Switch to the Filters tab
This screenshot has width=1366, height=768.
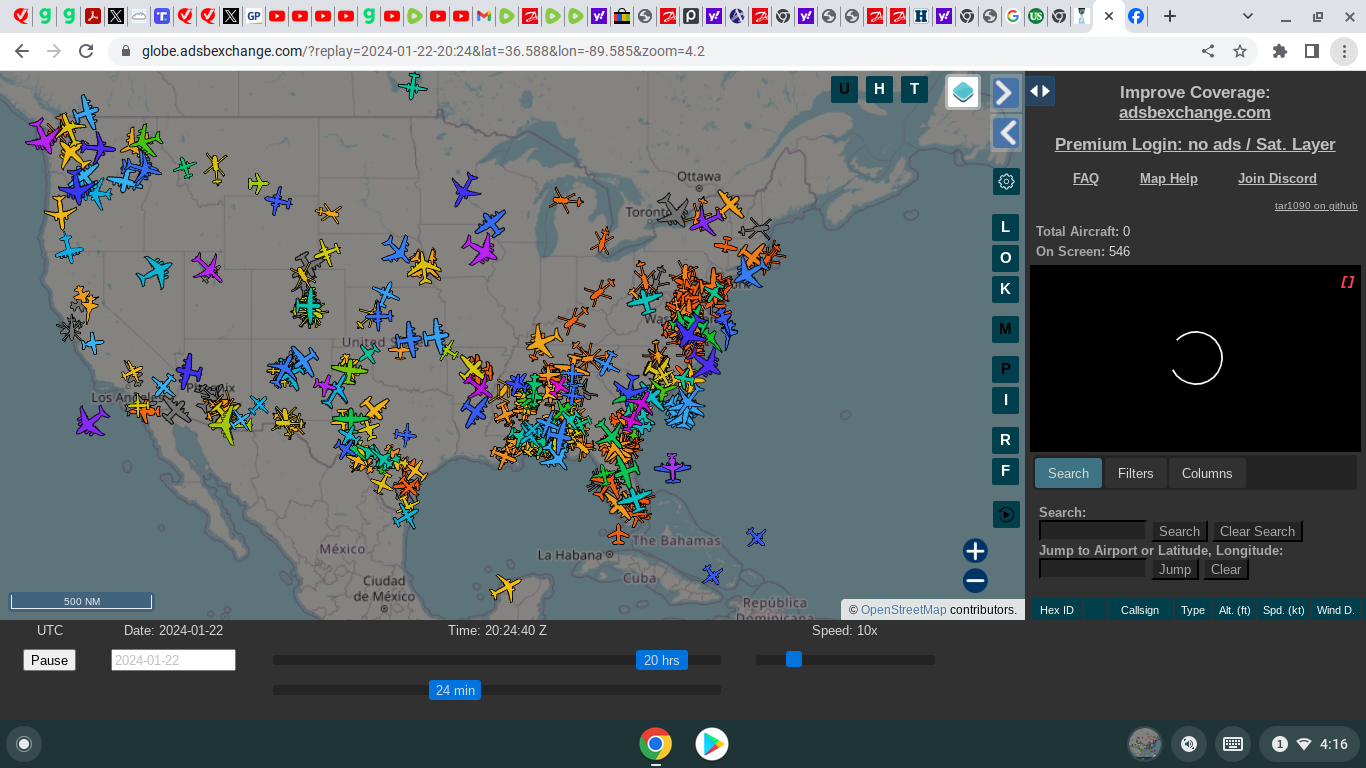click(1135, 473)
